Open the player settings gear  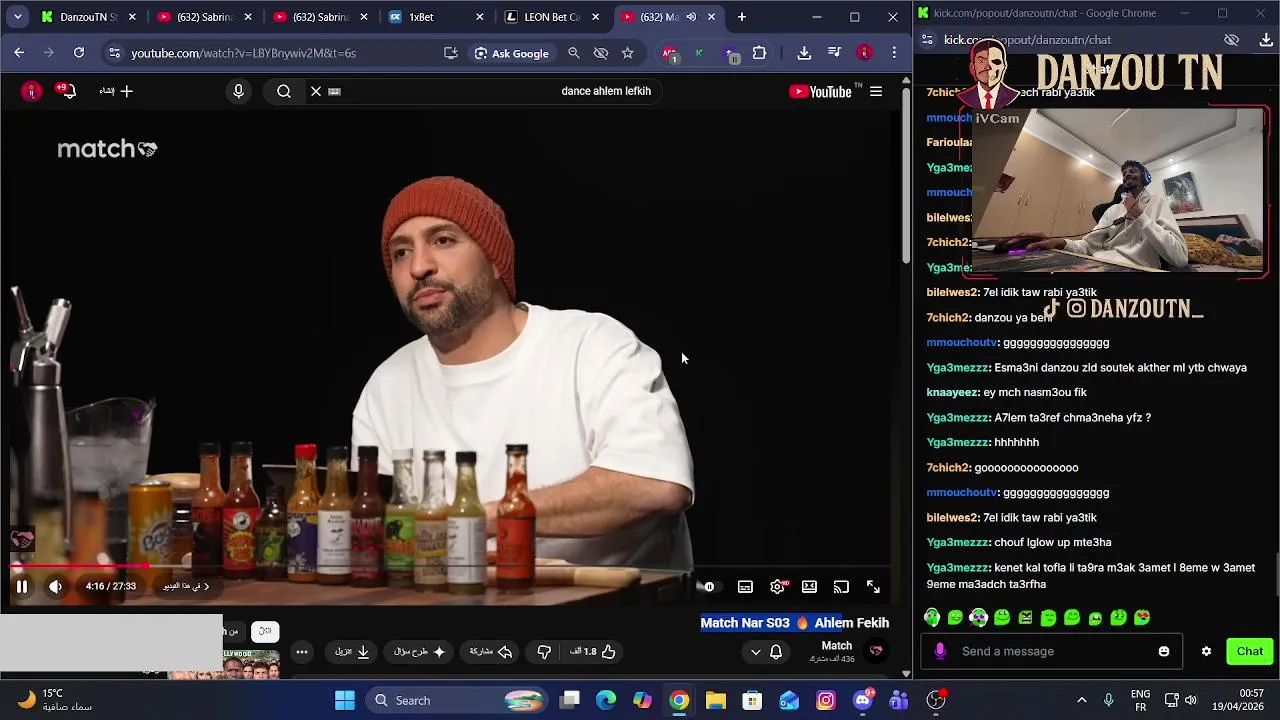[777, 587]
